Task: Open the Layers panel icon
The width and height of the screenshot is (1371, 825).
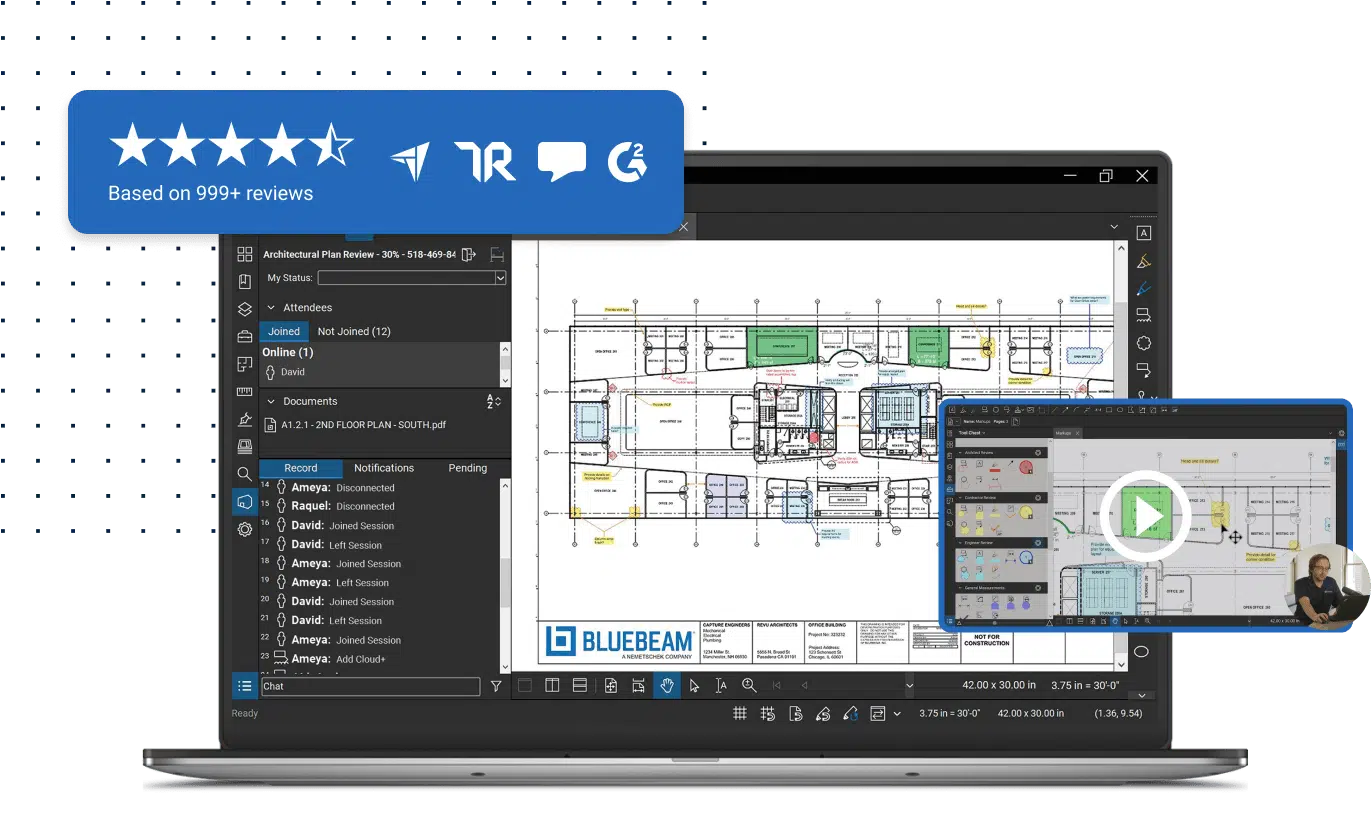Action: click(x=245, y=309)
